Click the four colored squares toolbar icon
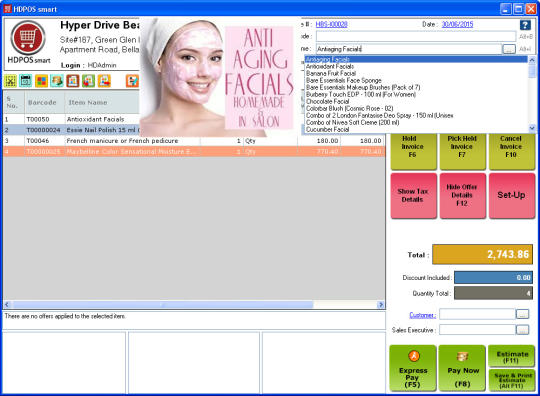Image resolution: width=540 pixels, height=396 pixels. (x=41, y=81)
